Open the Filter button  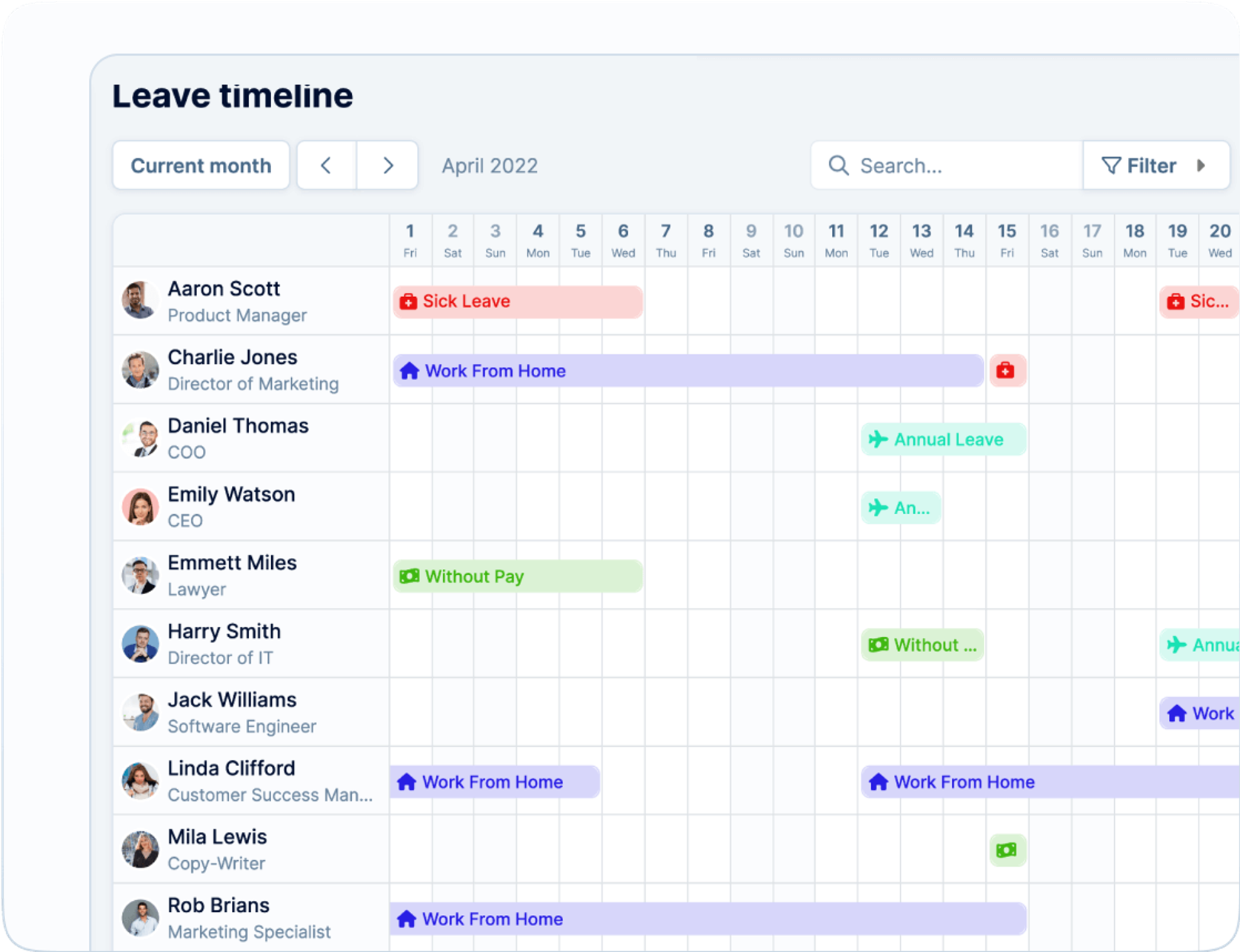click(x=1156, y=165)
